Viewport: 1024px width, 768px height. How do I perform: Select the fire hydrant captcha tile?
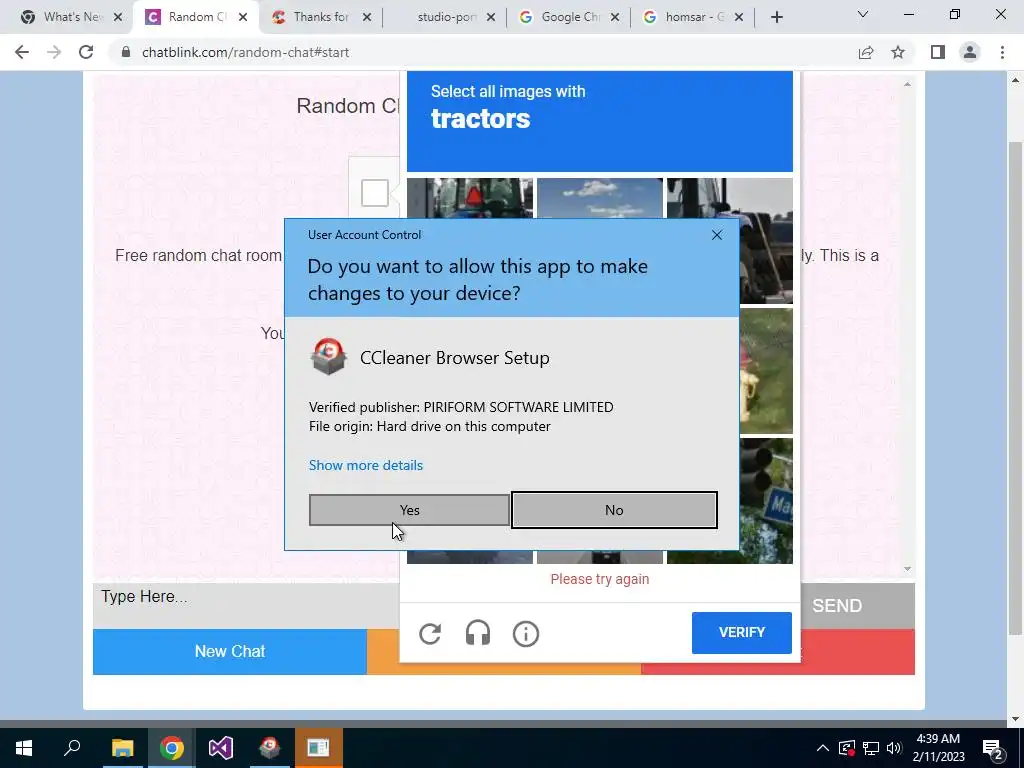point(766,371)
